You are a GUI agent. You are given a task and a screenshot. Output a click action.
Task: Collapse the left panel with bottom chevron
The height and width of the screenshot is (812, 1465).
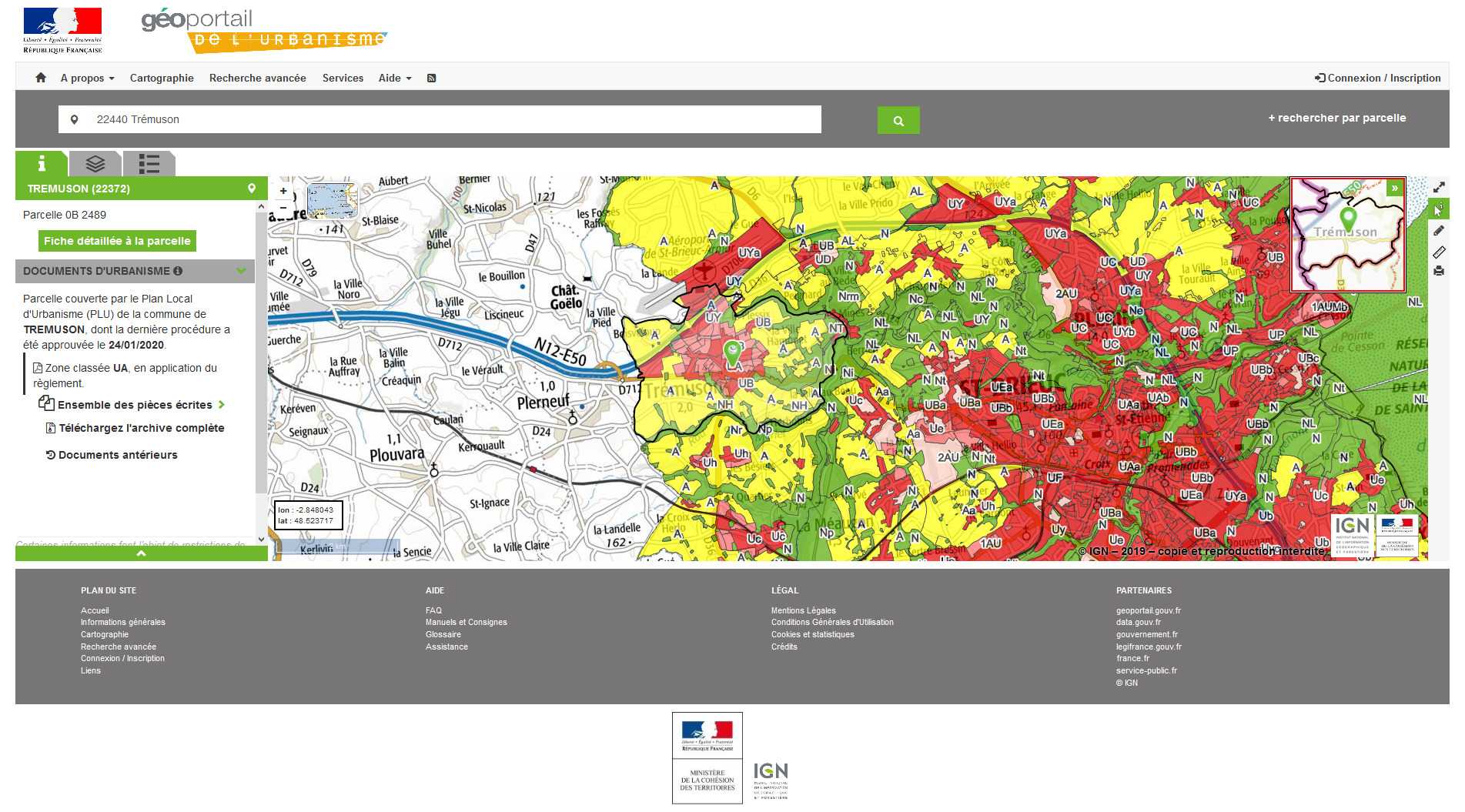coord(142,553)
